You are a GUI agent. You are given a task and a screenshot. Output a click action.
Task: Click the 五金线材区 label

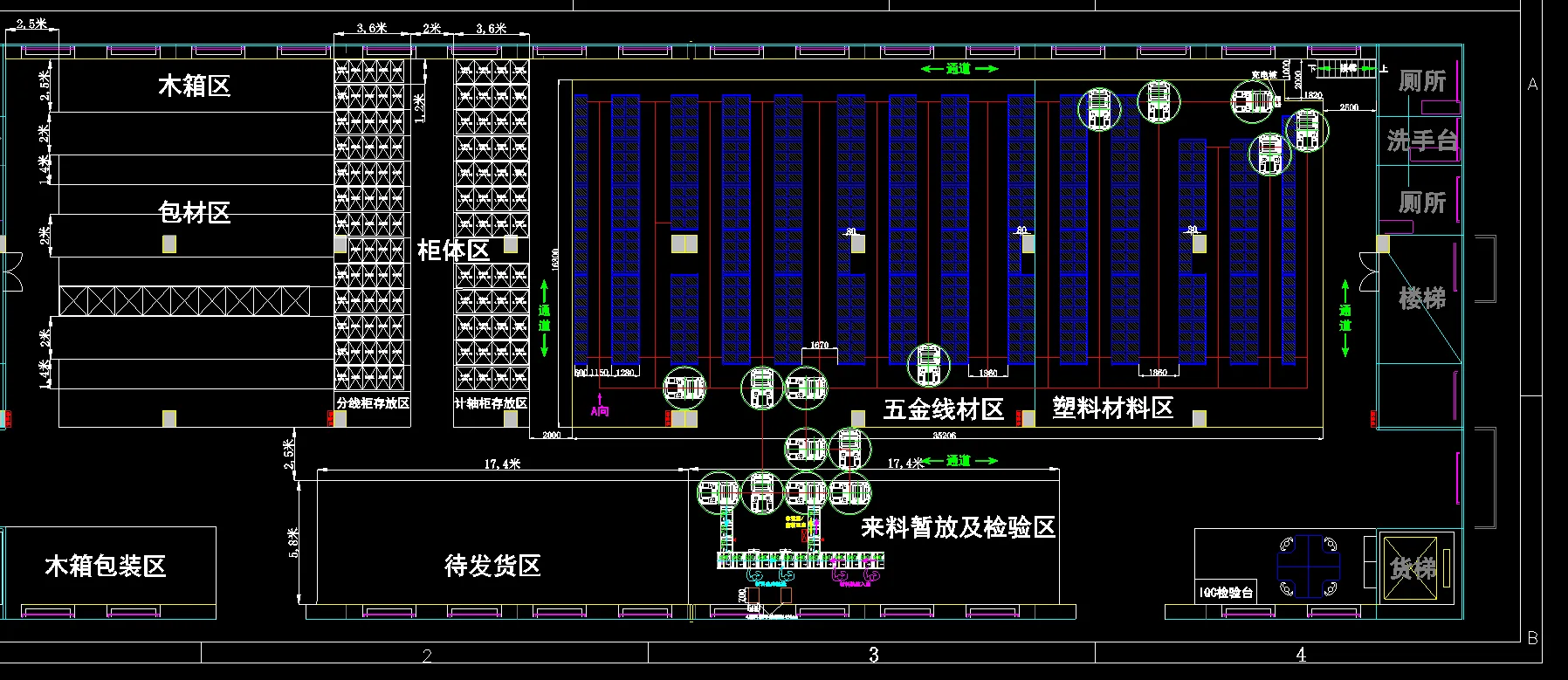pyautogui.click(x=944, y=409)
